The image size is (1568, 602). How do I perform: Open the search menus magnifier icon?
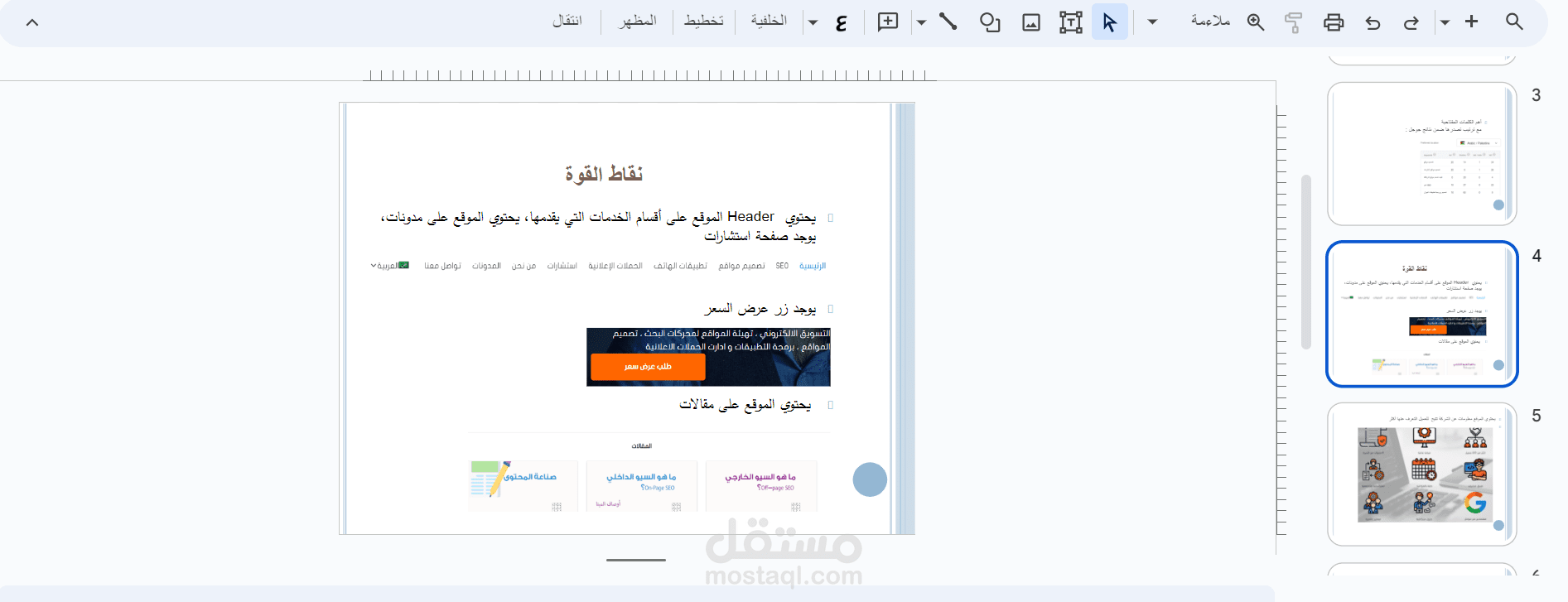point(1514,22)
